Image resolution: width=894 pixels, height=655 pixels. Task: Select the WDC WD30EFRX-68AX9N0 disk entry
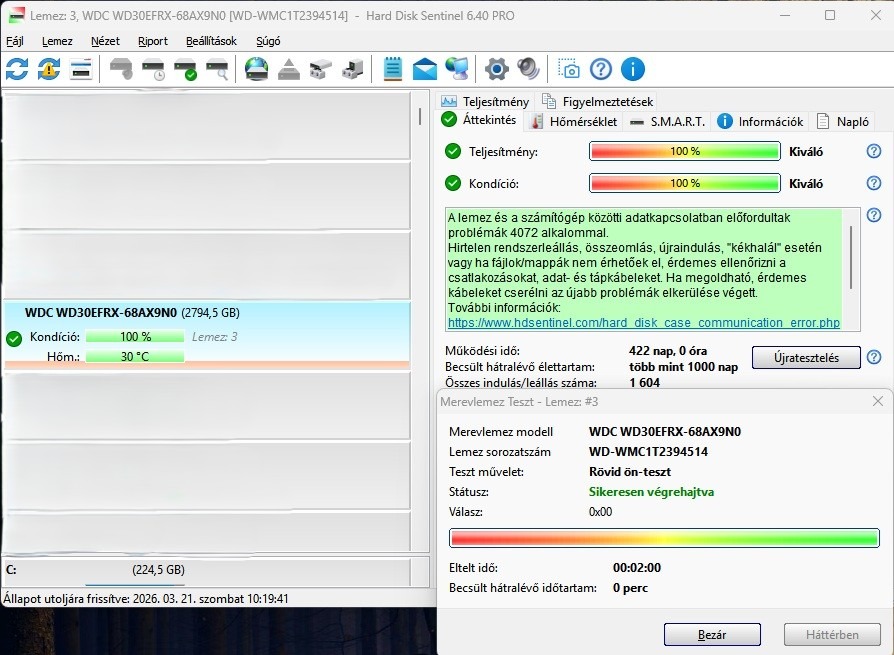click(206, 335)
